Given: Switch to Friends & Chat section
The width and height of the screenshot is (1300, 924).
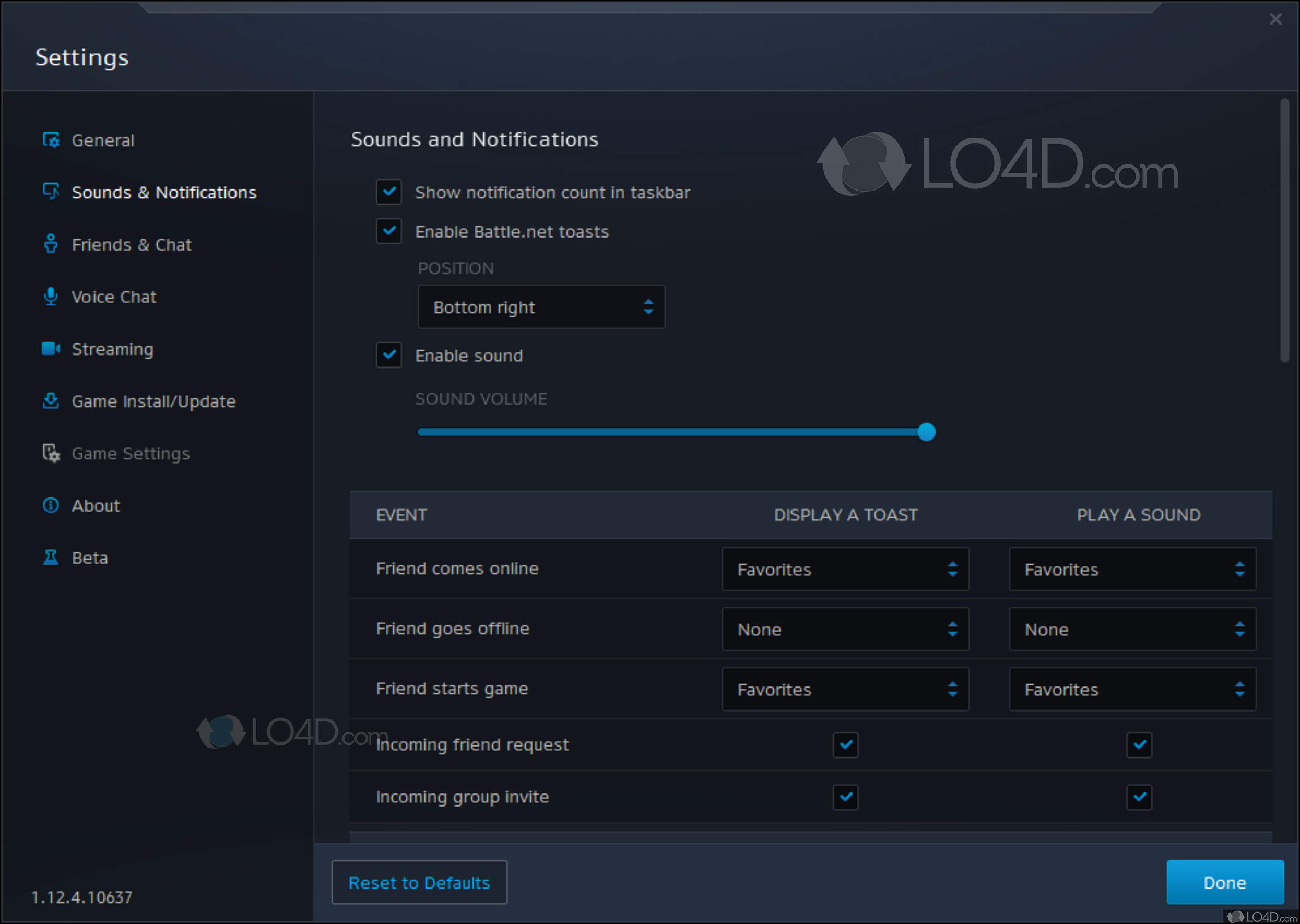Looking at the screenshot, I should (132, 245).
